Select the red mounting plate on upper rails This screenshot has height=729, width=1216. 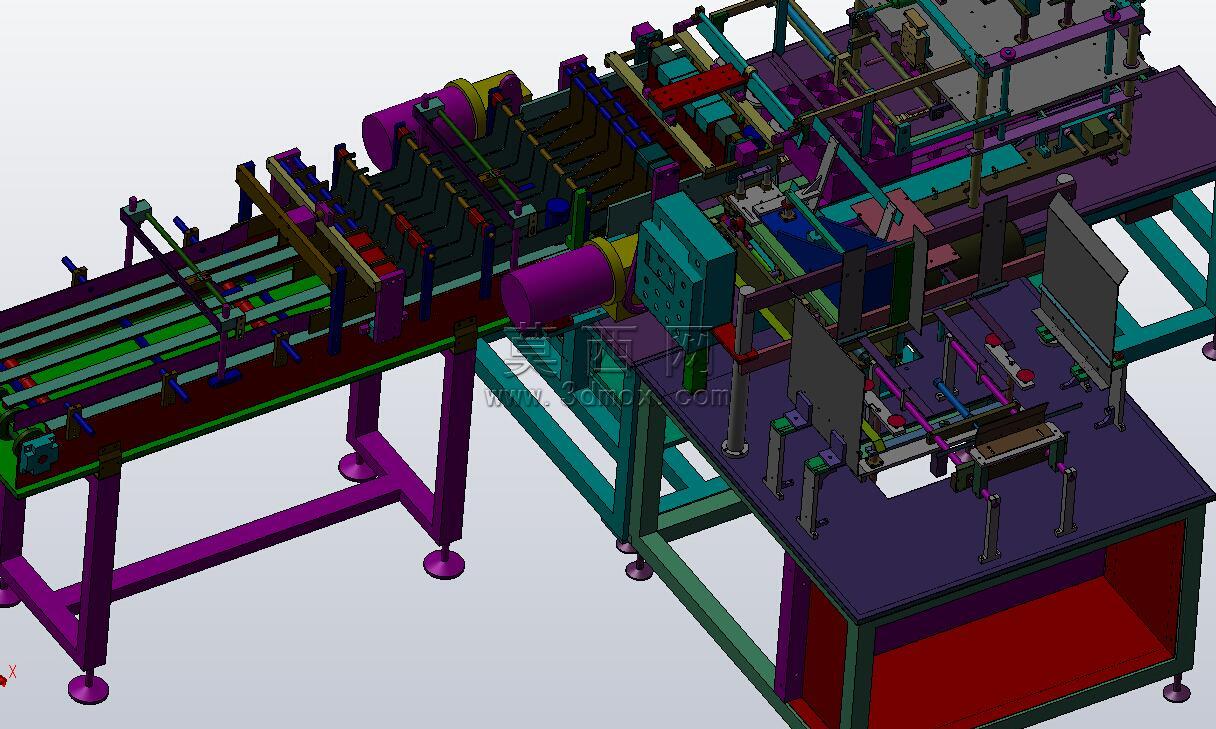701,89
